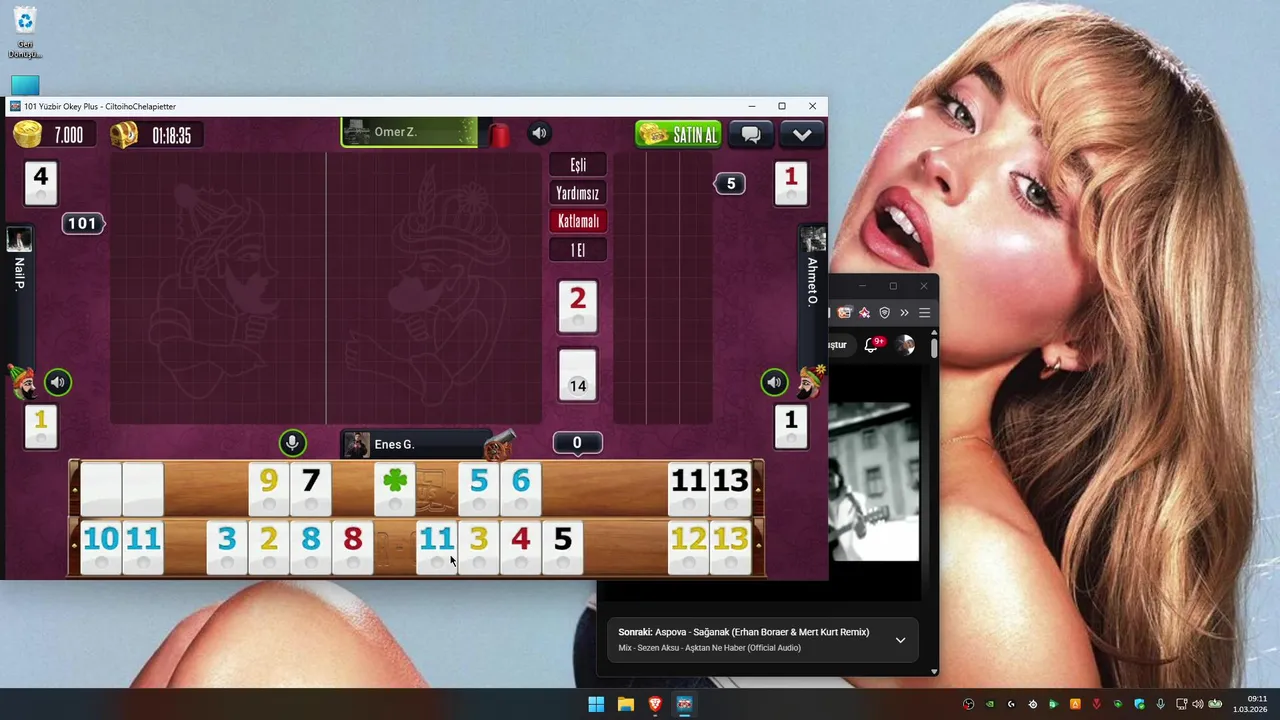Mute sound with top speaker icon

[x=539, y=133]
